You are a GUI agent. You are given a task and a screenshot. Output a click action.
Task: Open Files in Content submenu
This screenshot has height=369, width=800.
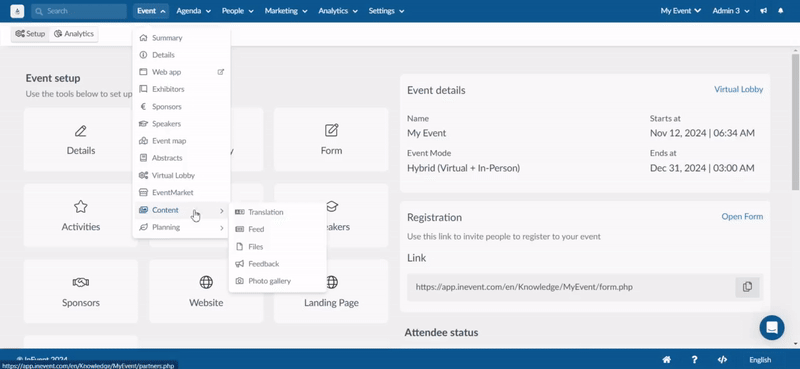(278, 247)
